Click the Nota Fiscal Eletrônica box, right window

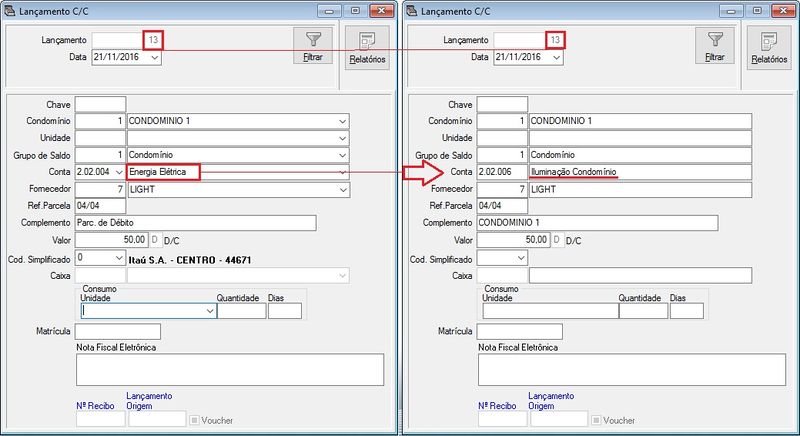tap(631, 370)
